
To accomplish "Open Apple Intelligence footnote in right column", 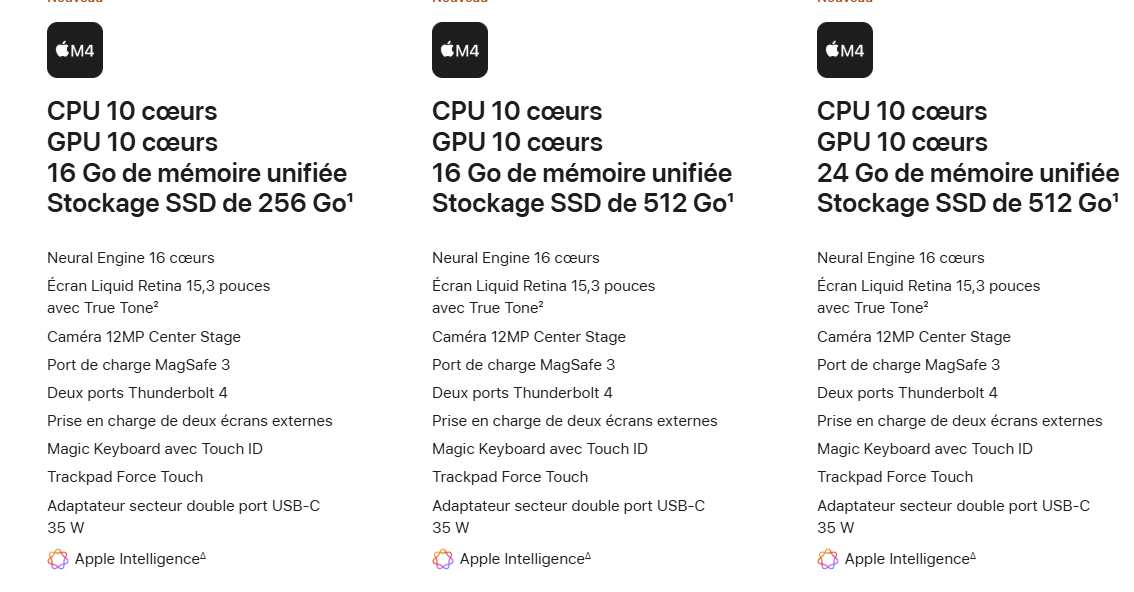I will pyautogui.click(x=973, y=556).
